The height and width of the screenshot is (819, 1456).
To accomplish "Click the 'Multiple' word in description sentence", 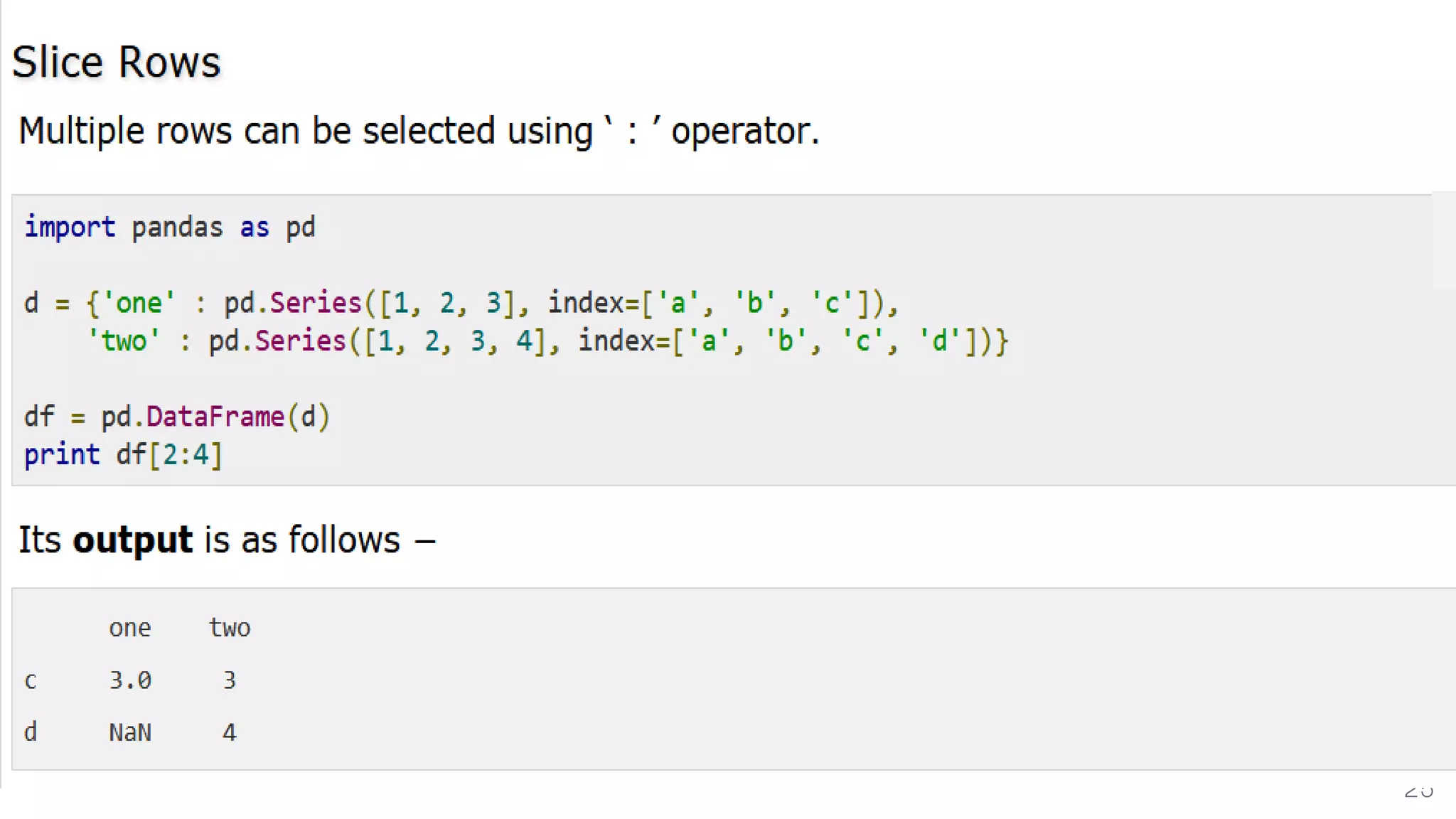I will coord(81,132).
